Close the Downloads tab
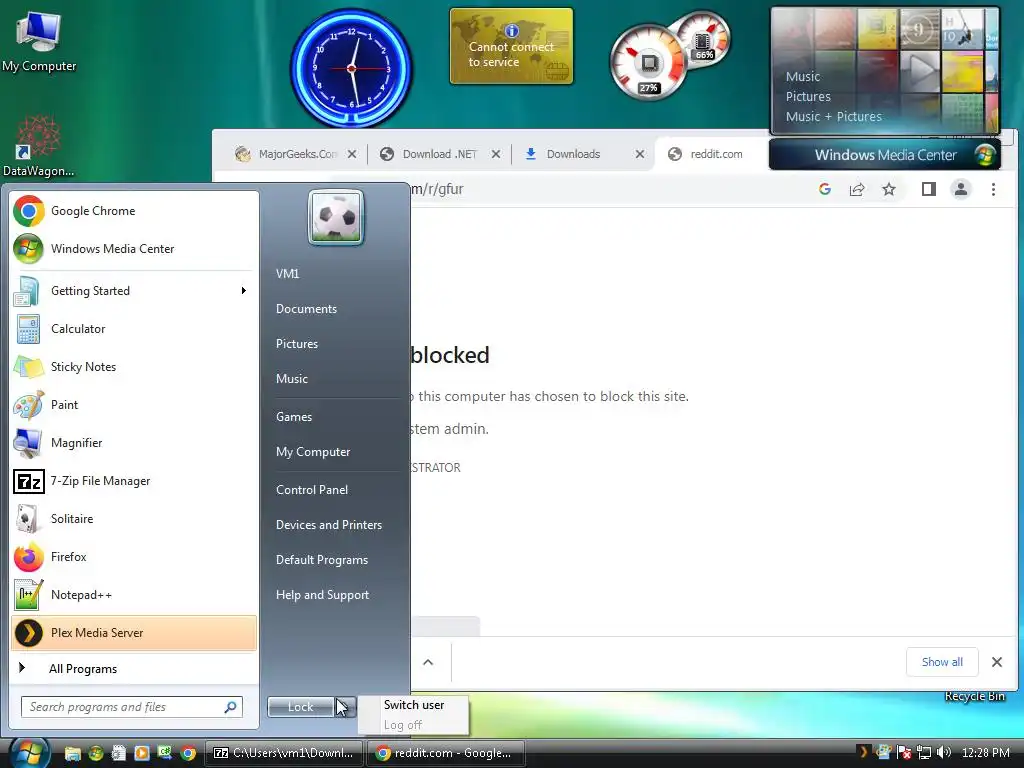The width and height of the screenshot is (1024, 768). tap(640, 154)
